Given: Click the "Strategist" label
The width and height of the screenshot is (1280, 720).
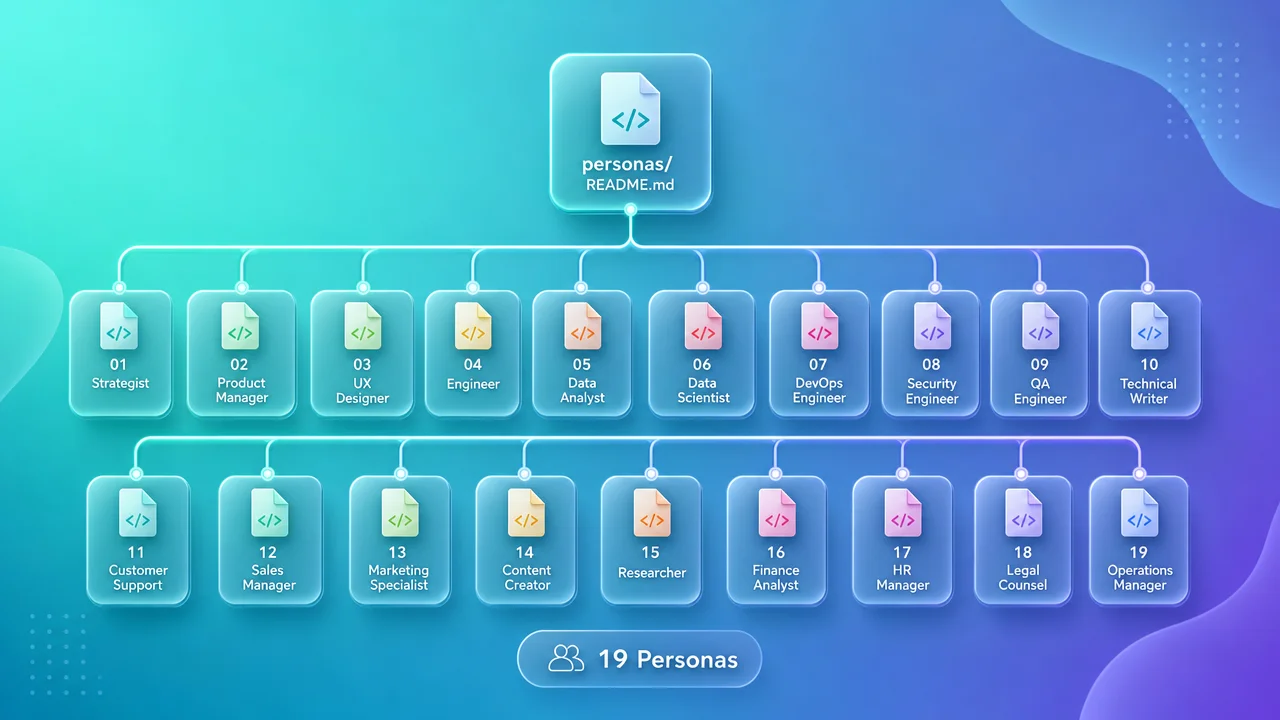Looking at the screenshot, I should (x=120, y=383).
